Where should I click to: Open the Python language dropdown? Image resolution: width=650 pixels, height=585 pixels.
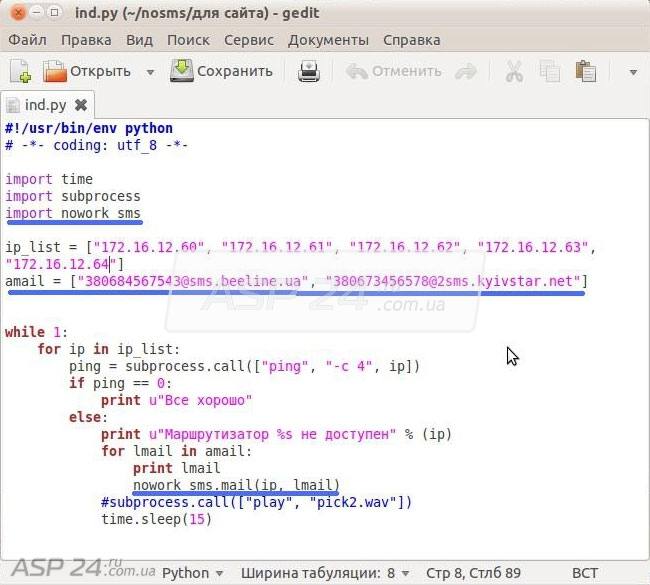(192, 573)
